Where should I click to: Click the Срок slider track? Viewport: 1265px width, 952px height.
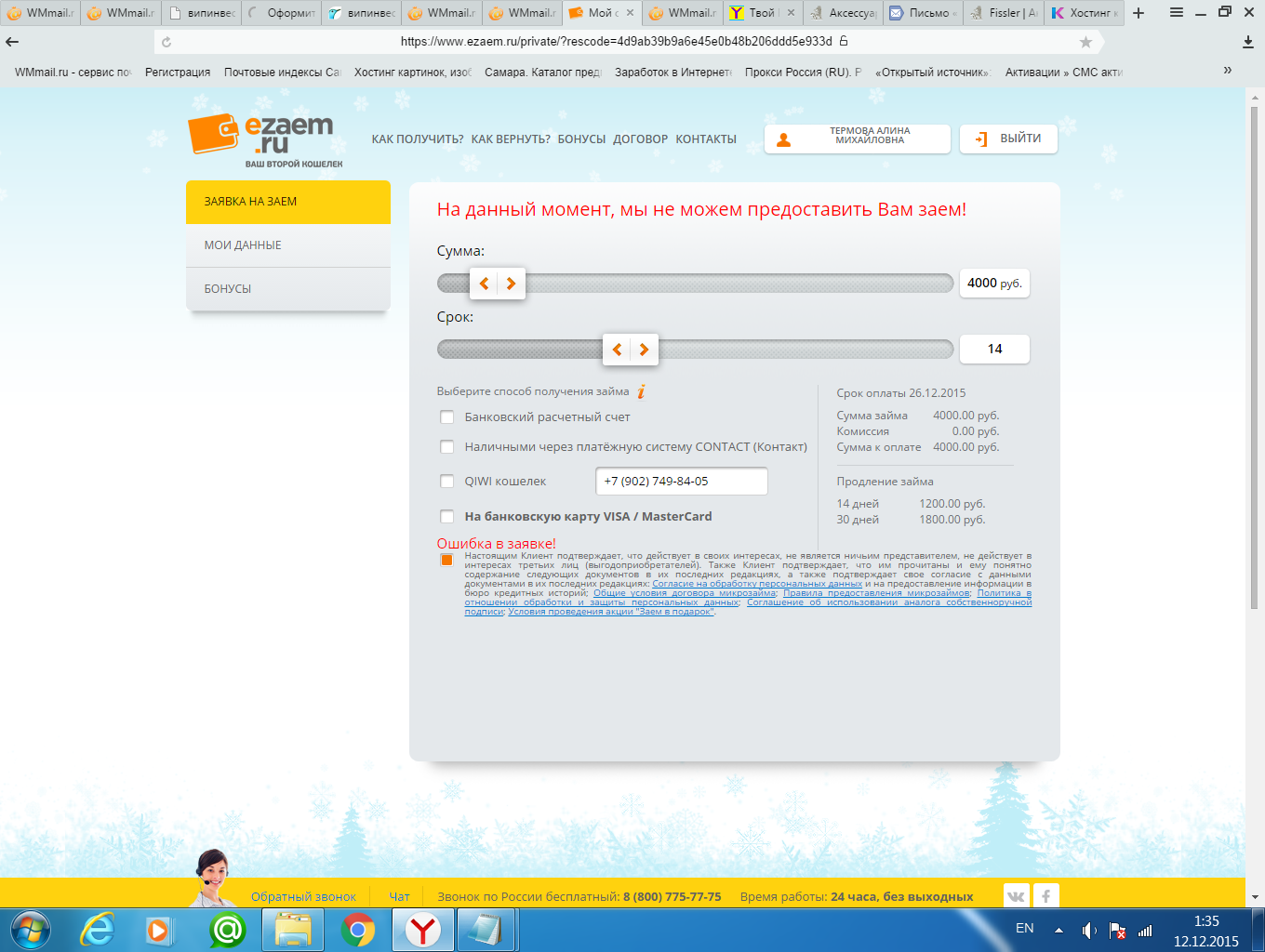pyautogui.click(x=695, y=350)
